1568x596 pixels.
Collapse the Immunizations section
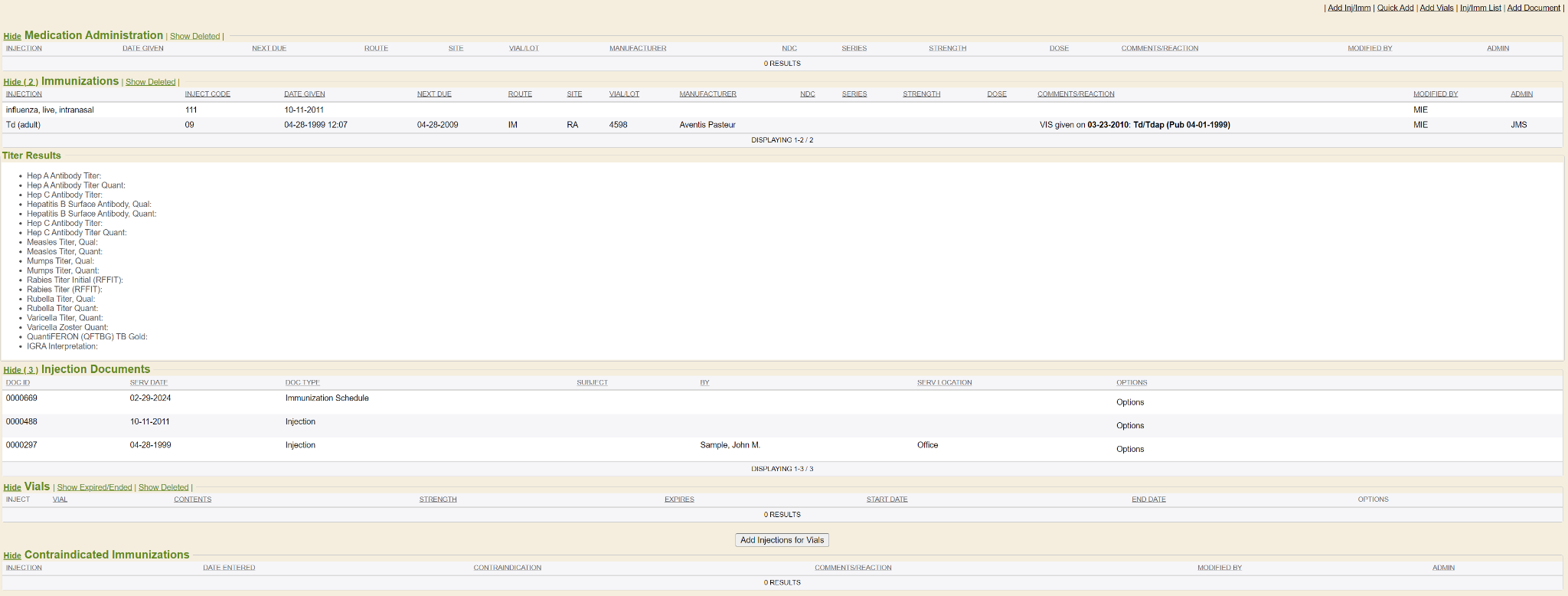click(20, 82)
